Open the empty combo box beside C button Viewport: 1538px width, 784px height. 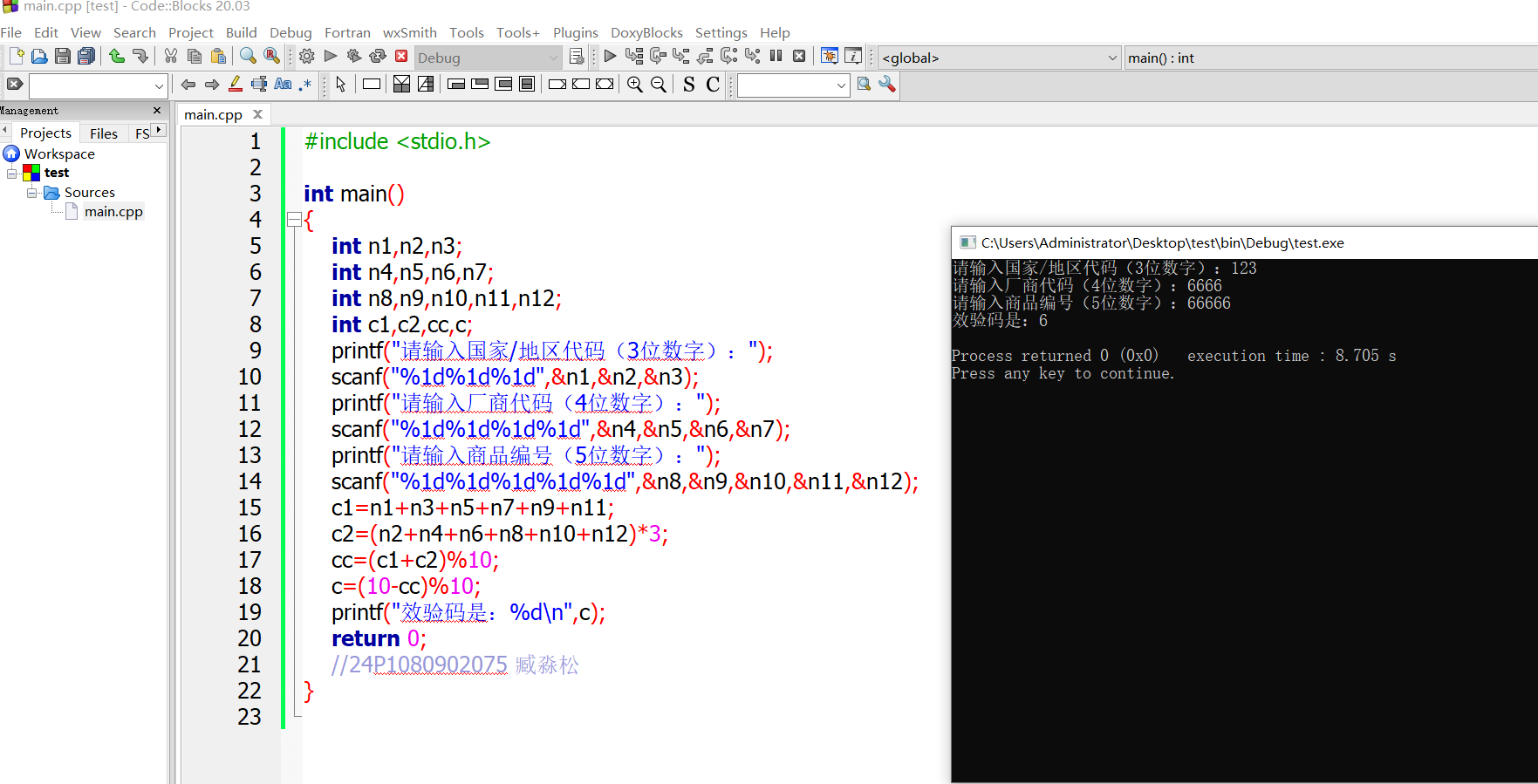click(793, 85)
